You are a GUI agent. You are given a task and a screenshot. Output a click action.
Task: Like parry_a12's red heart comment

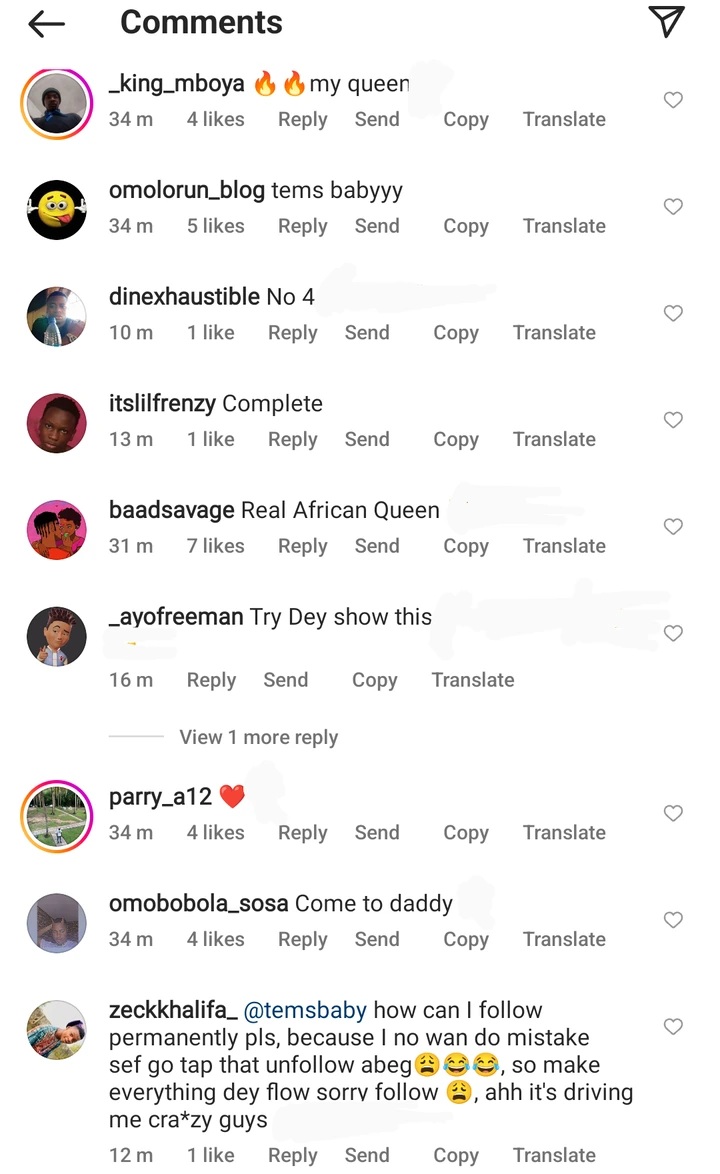(x=673, y=813)
